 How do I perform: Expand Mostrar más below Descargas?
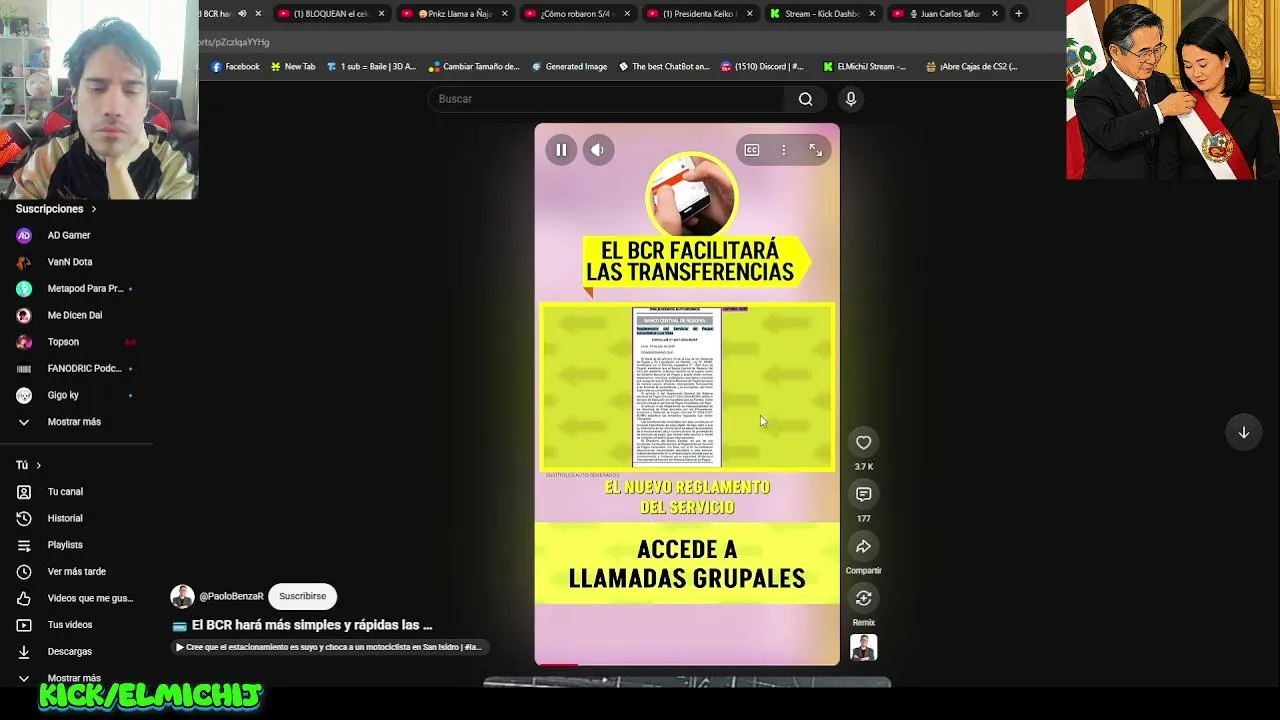76,678
